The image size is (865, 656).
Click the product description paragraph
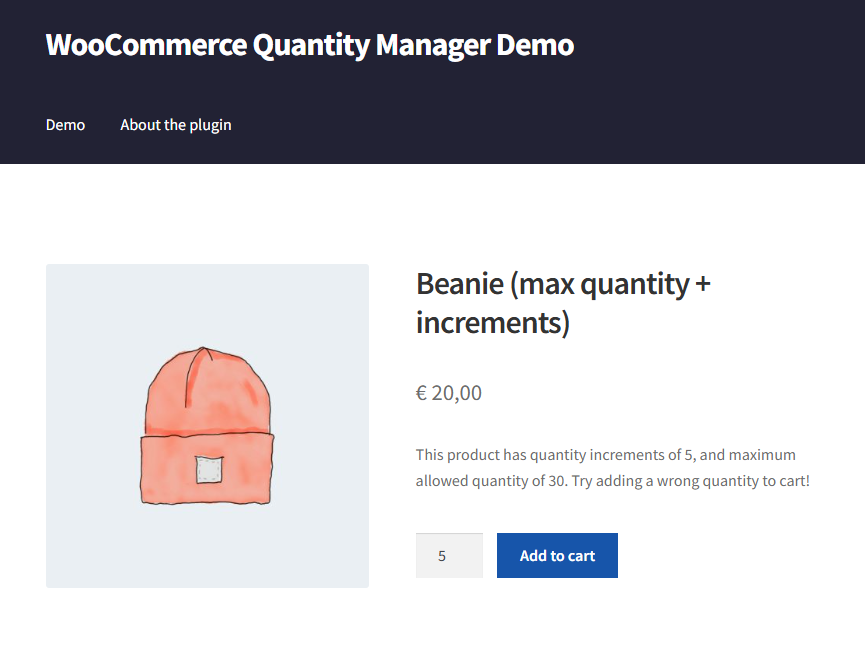(x=612, y=468)
